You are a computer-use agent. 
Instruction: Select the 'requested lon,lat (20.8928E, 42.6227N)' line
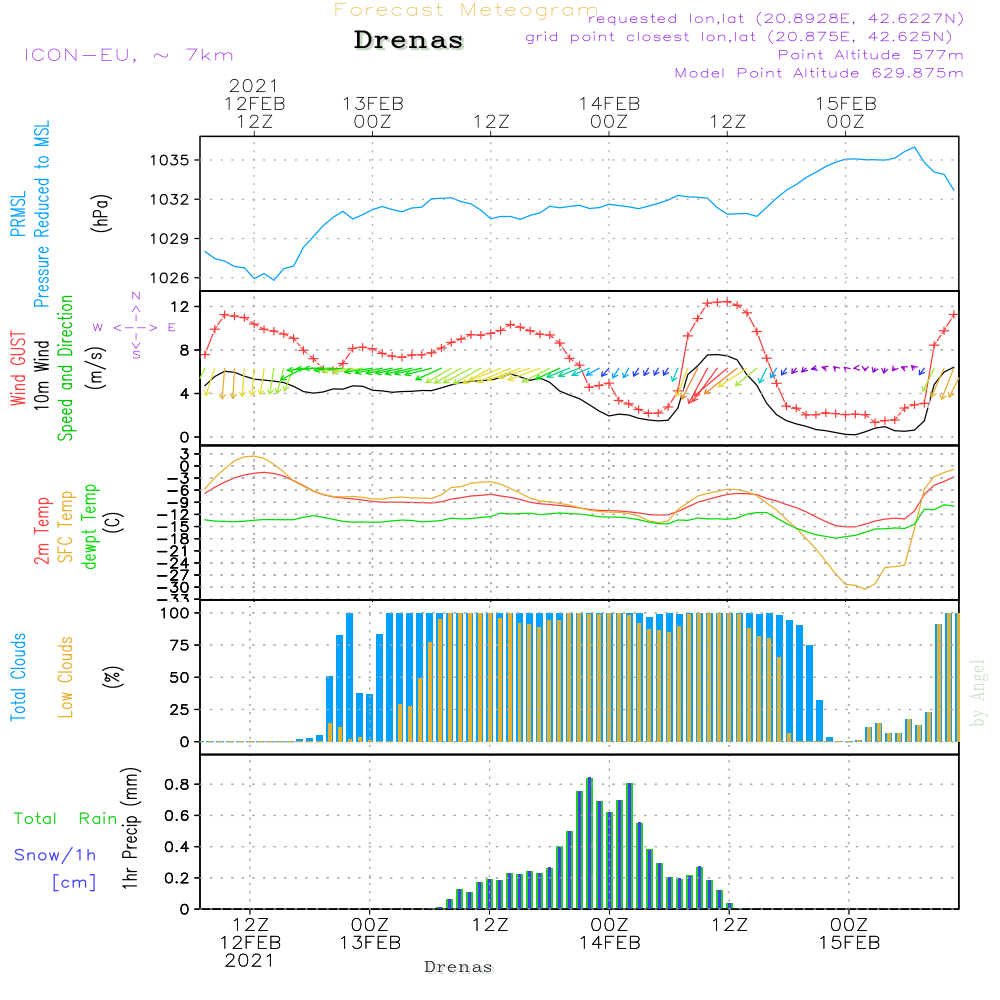(776, 19)
